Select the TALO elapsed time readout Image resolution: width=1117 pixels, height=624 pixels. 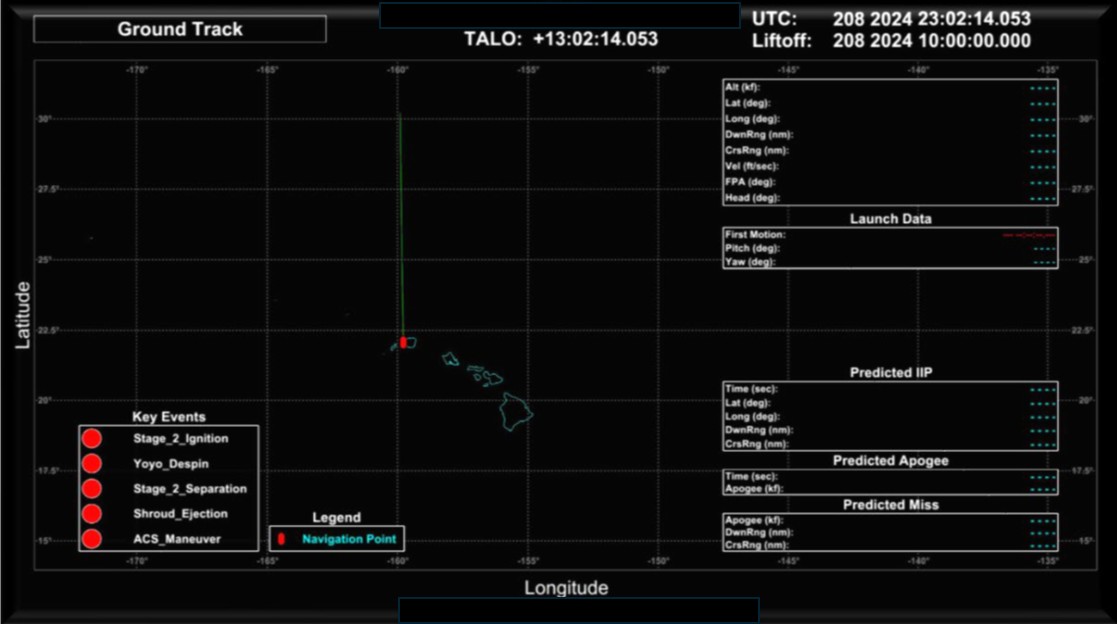[561, 39]
